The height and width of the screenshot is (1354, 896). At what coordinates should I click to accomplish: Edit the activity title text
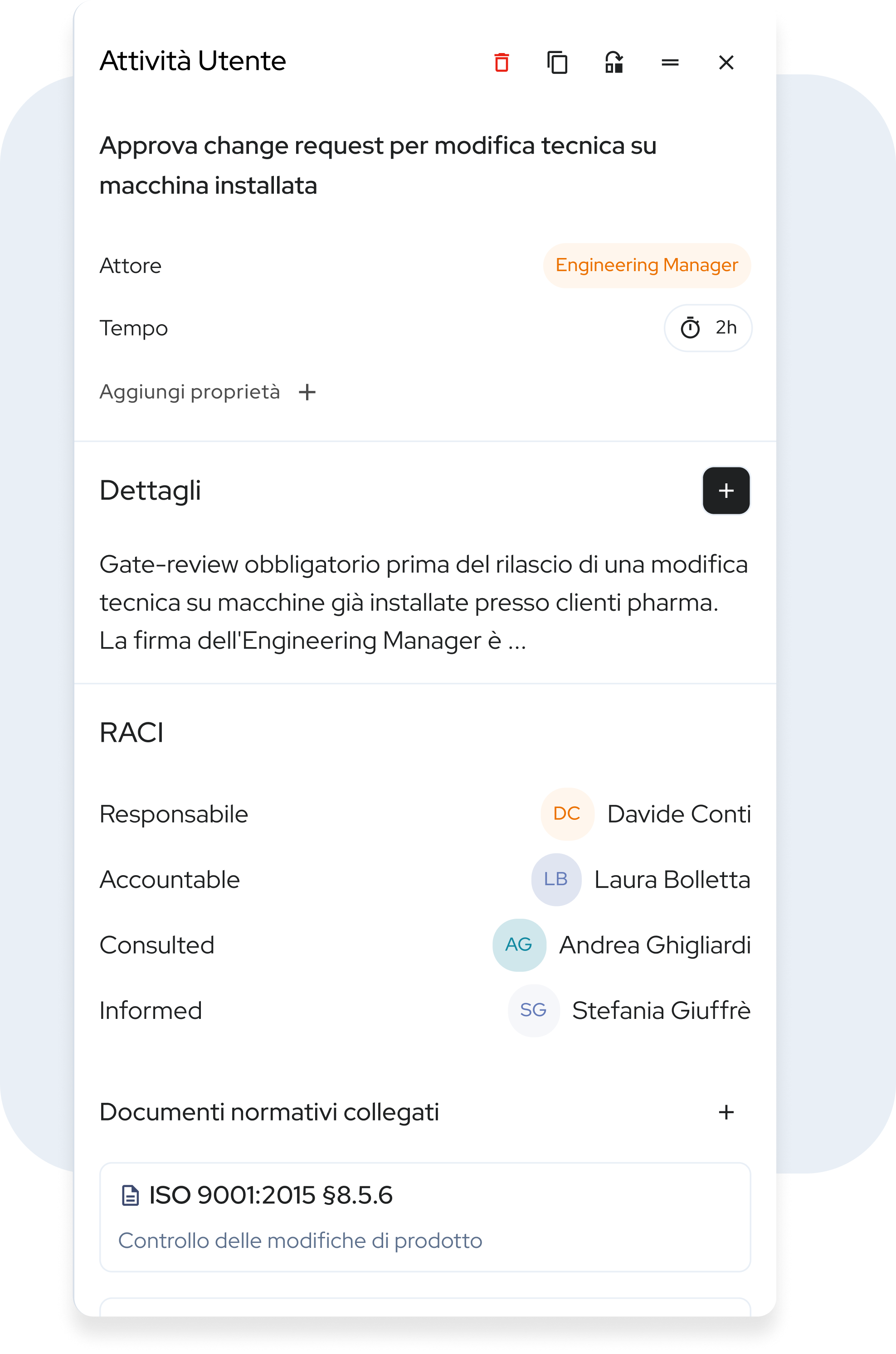(x=378, y=165)
